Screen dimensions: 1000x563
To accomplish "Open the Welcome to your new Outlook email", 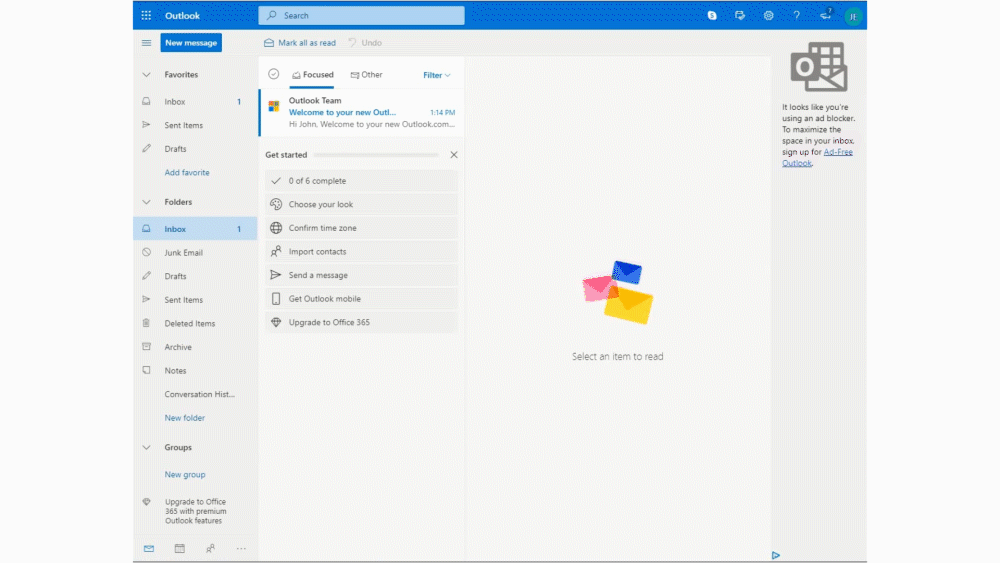I will [362, 112].
